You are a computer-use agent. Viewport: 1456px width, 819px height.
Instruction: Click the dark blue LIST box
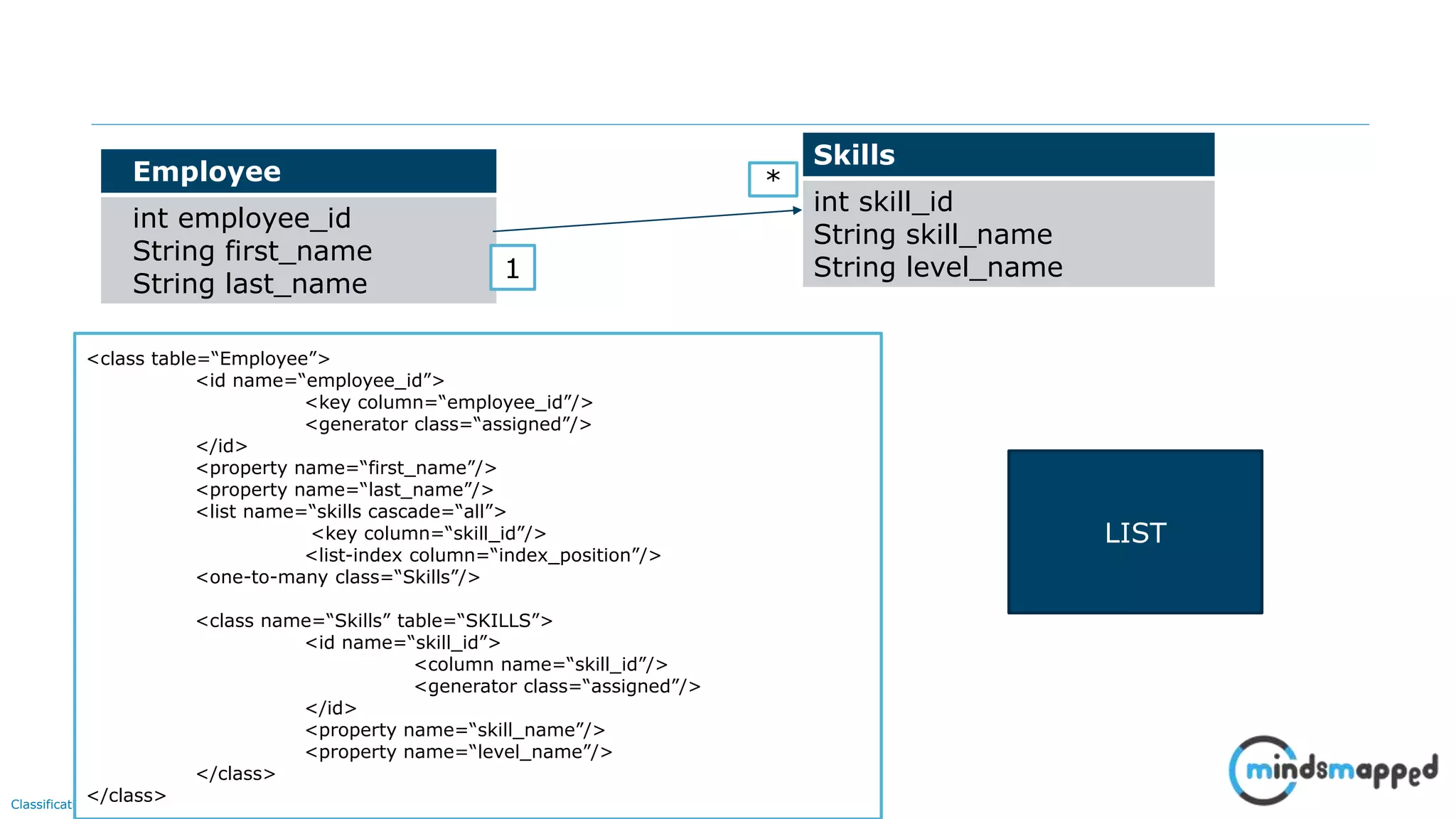pyautogui.click(x=1135, y=532)
